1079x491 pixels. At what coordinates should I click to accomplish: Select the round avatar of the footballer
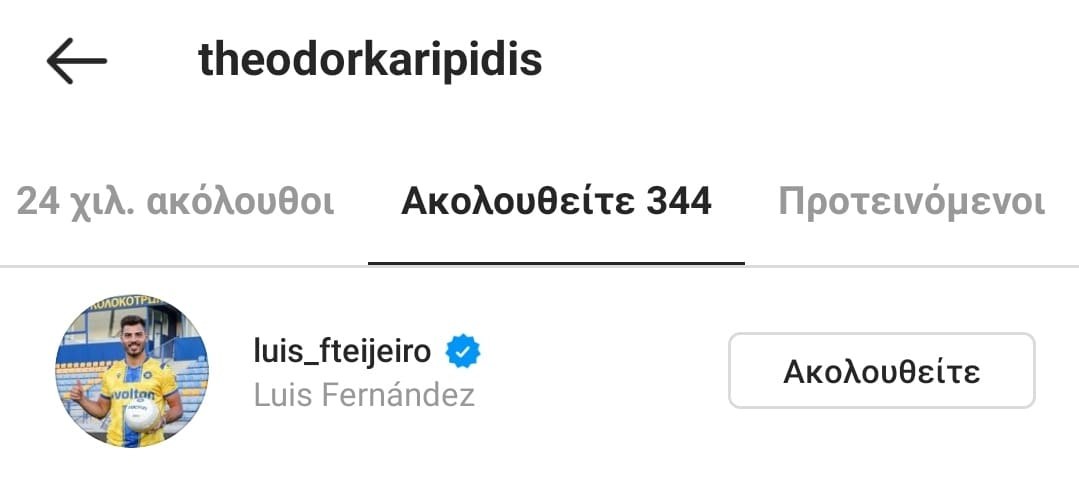[131, 371]
